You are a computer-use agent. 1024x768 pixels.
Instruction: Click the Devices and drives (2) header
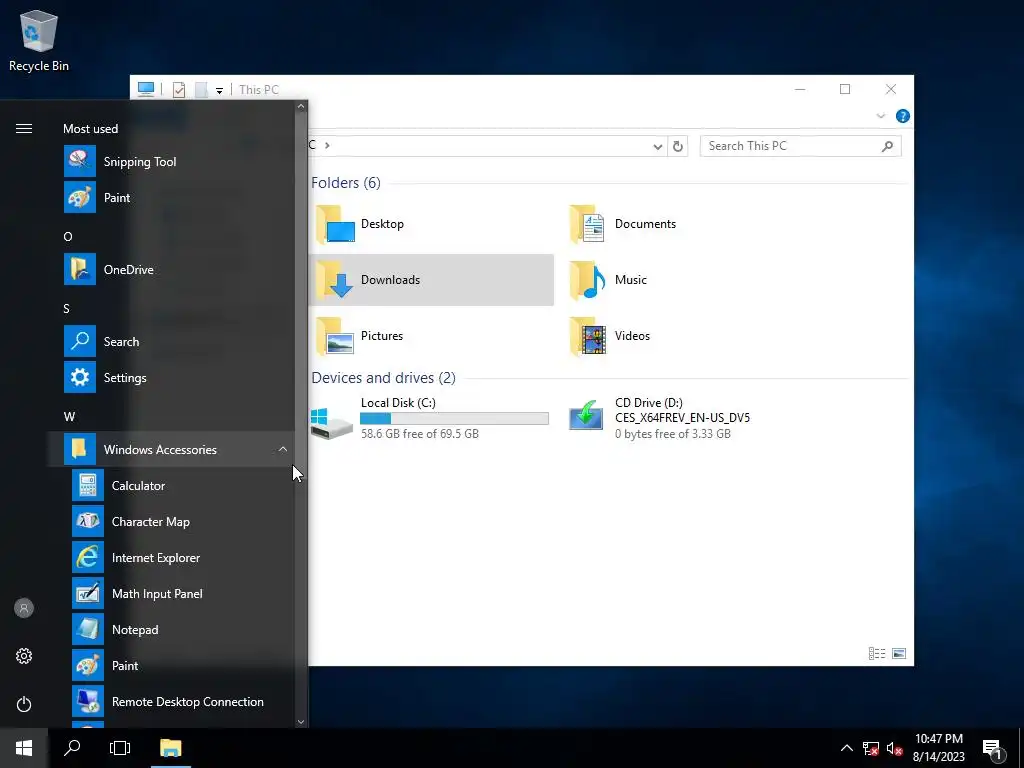(x=383, y=378)
